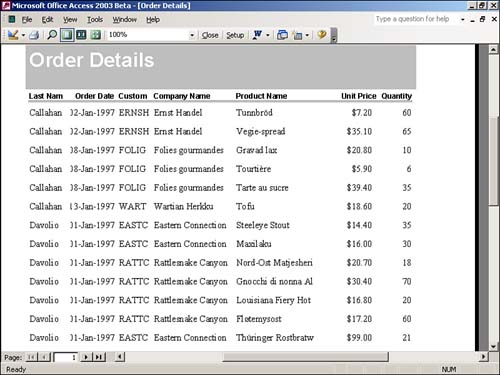Click the Design View icon in toolbar
Viewport: 500px width, 375px height.
13,35
